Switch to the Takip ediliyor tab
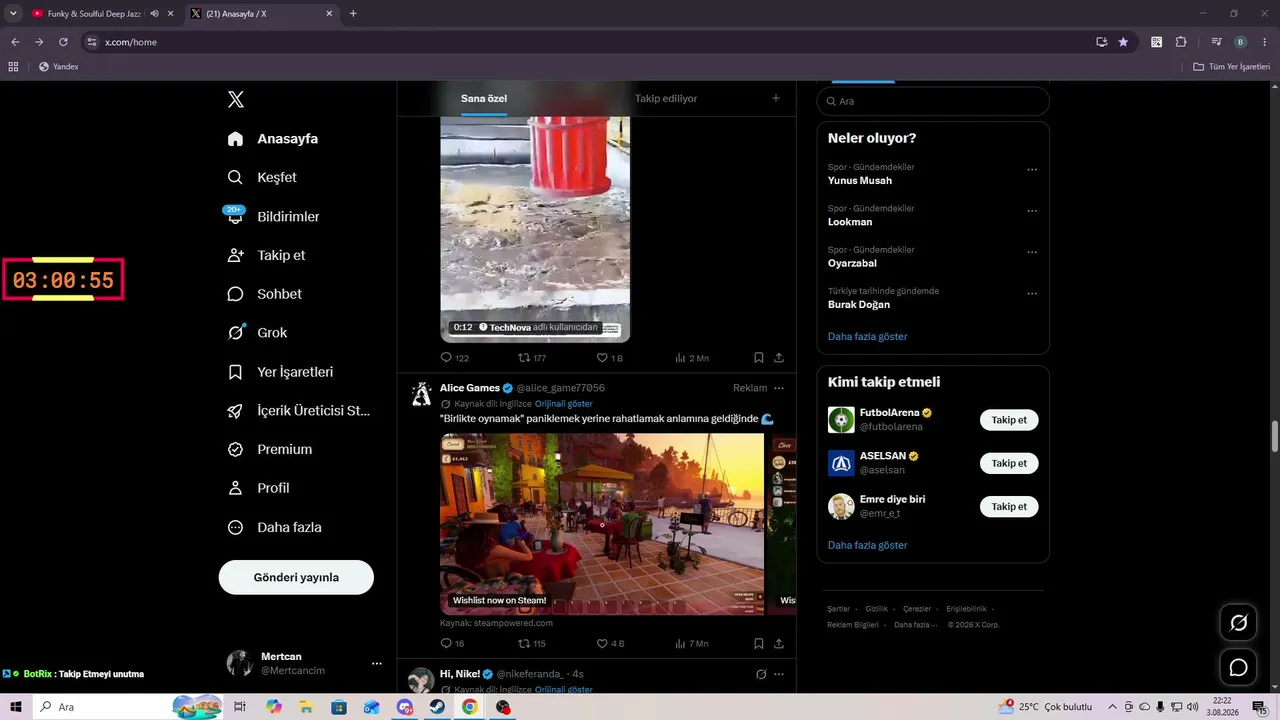Image resolution: width=1280 pixels, height=720 pixels. tap(666, 98)
